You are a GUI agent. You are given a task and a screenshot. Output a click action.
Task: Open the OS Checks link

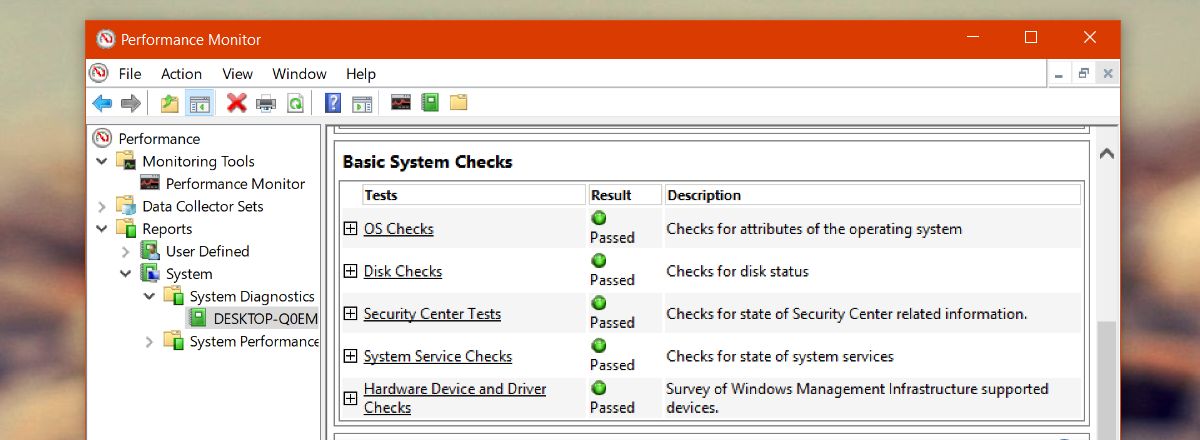399,229
